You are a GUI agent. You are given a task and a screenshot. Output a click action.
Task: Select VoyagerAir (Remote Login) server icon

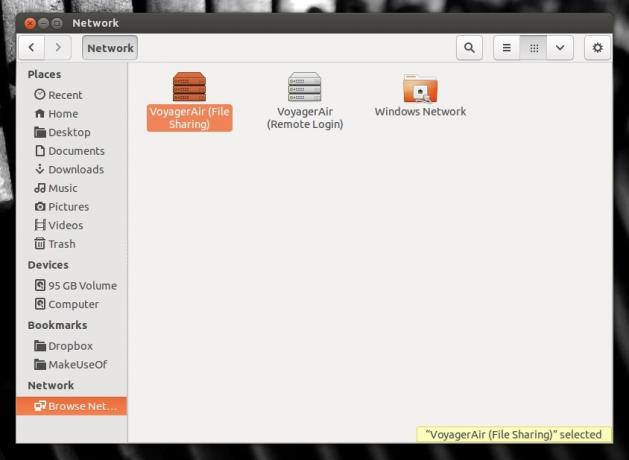304,87
